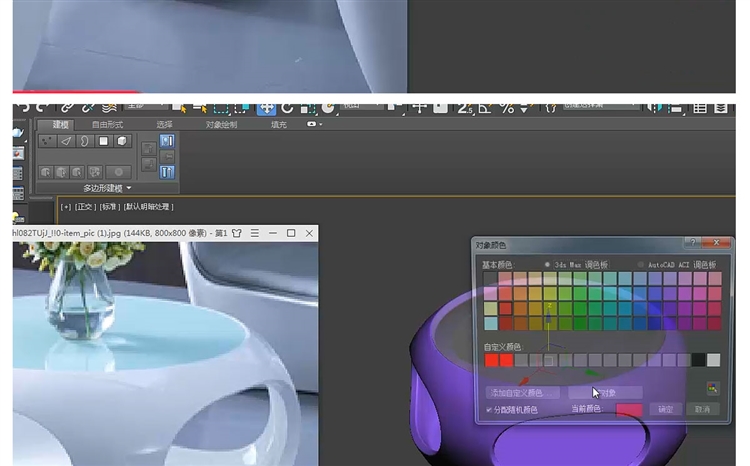
Task: Open the [+] viewport menu
Action: click(66, 207)
